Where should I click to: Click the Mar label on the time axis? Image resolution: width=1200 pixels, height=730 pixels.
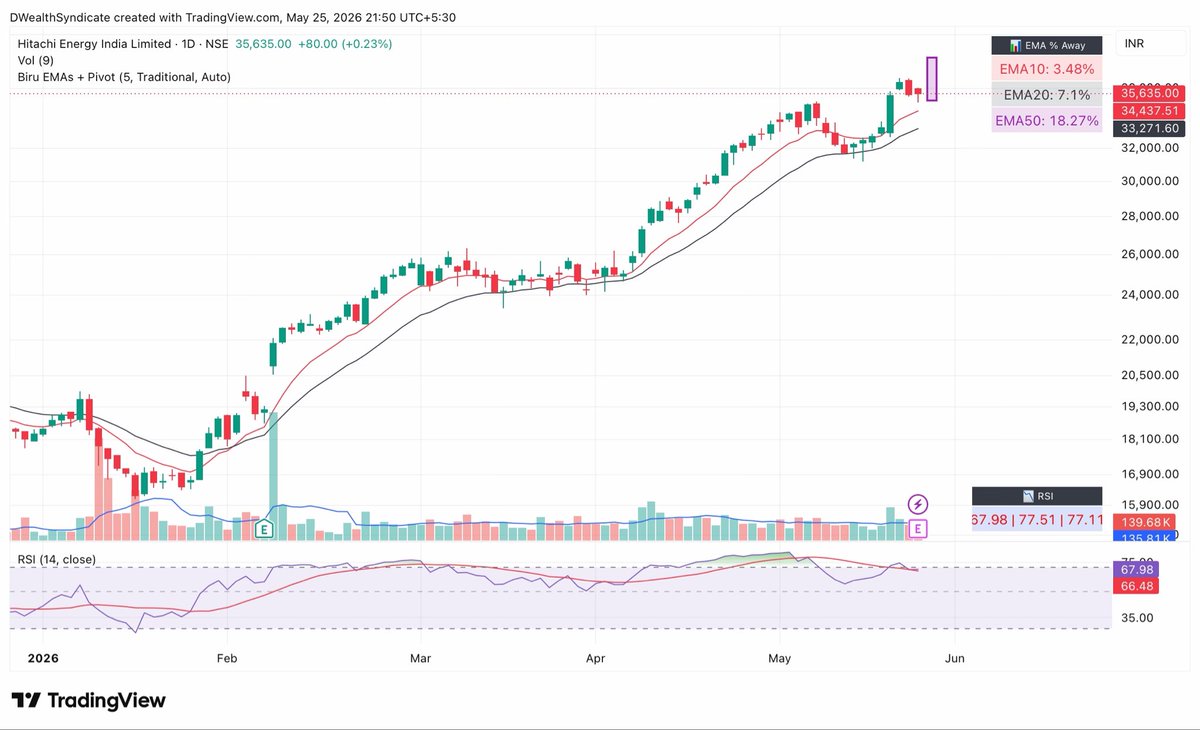[x=421, y=658]
